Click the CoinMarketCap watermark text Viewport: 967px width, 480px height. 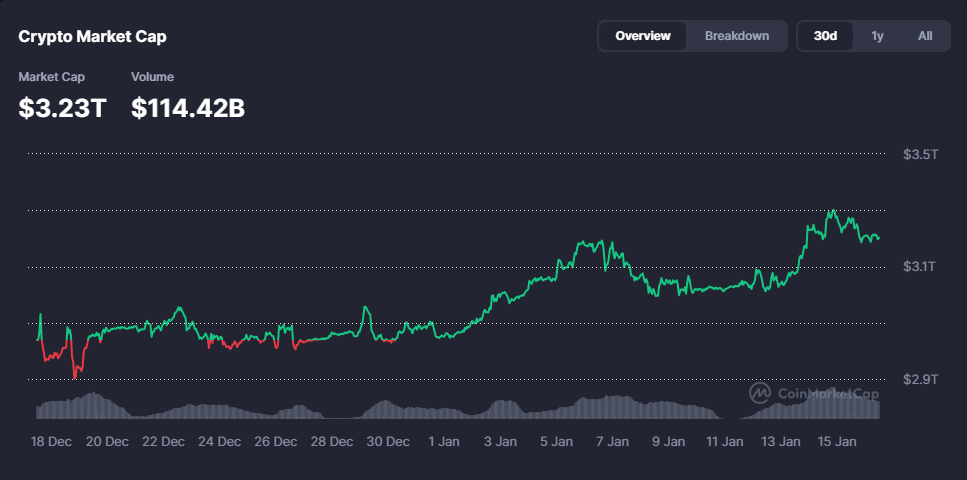826,394
